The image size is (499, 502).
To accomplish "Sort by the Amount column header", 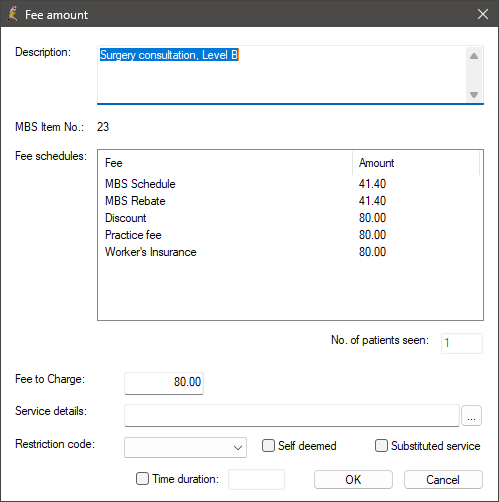I will 416,163.
